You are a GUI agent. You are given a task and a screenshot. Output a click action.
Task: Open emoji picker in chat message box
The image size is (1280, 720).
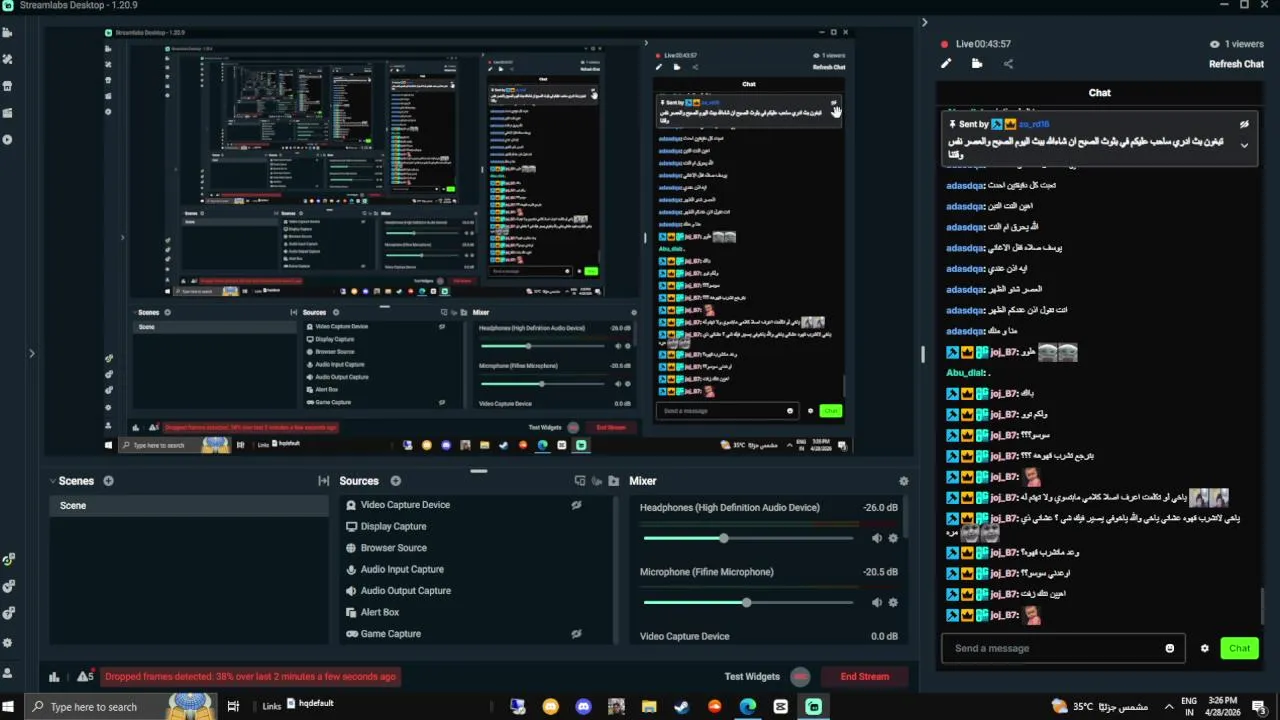tap(1170, 648)
